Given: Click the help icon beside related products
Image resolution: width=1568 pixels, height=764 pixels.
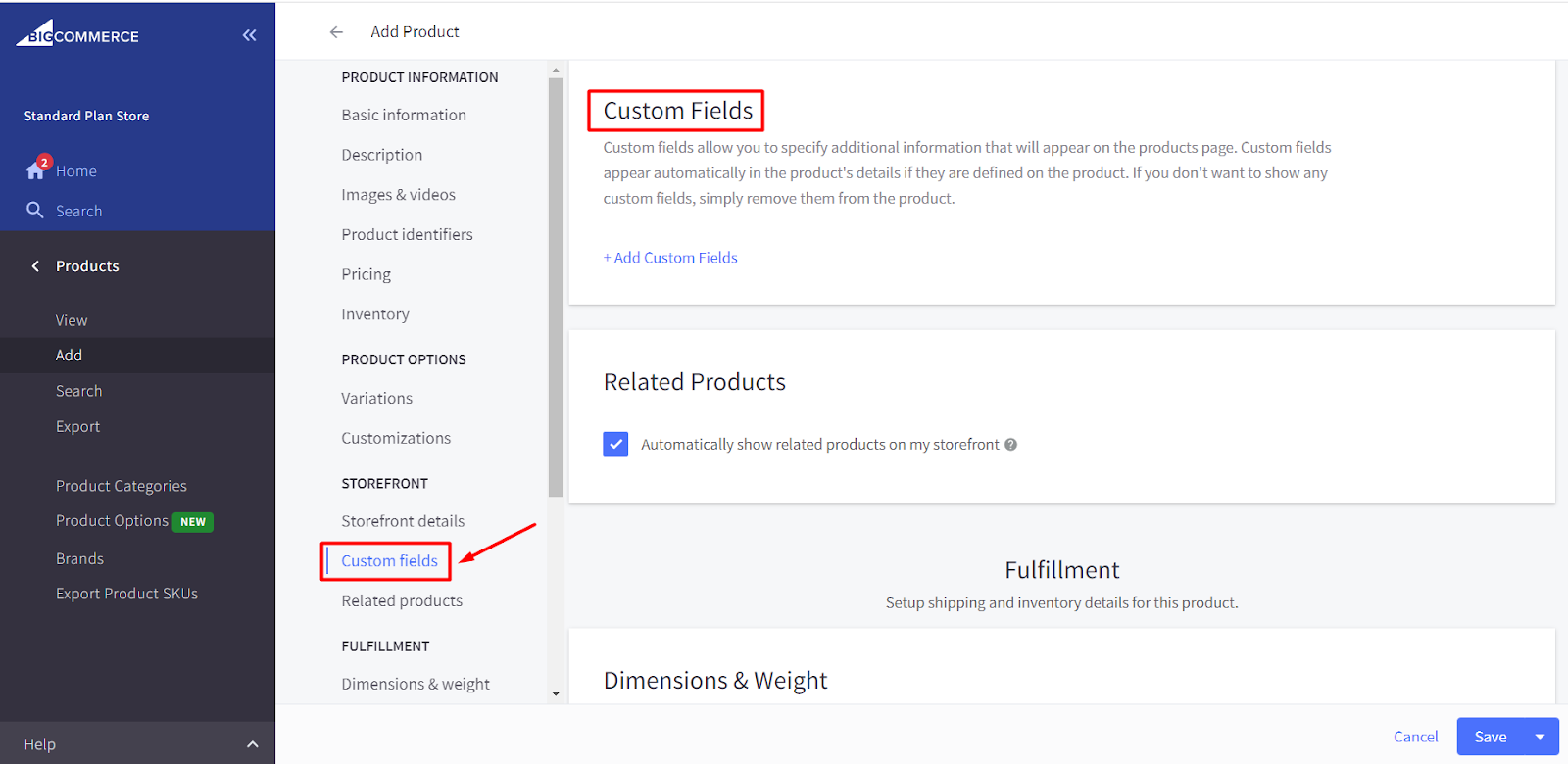Looking at the screenshot, I should click(1011, 445).
